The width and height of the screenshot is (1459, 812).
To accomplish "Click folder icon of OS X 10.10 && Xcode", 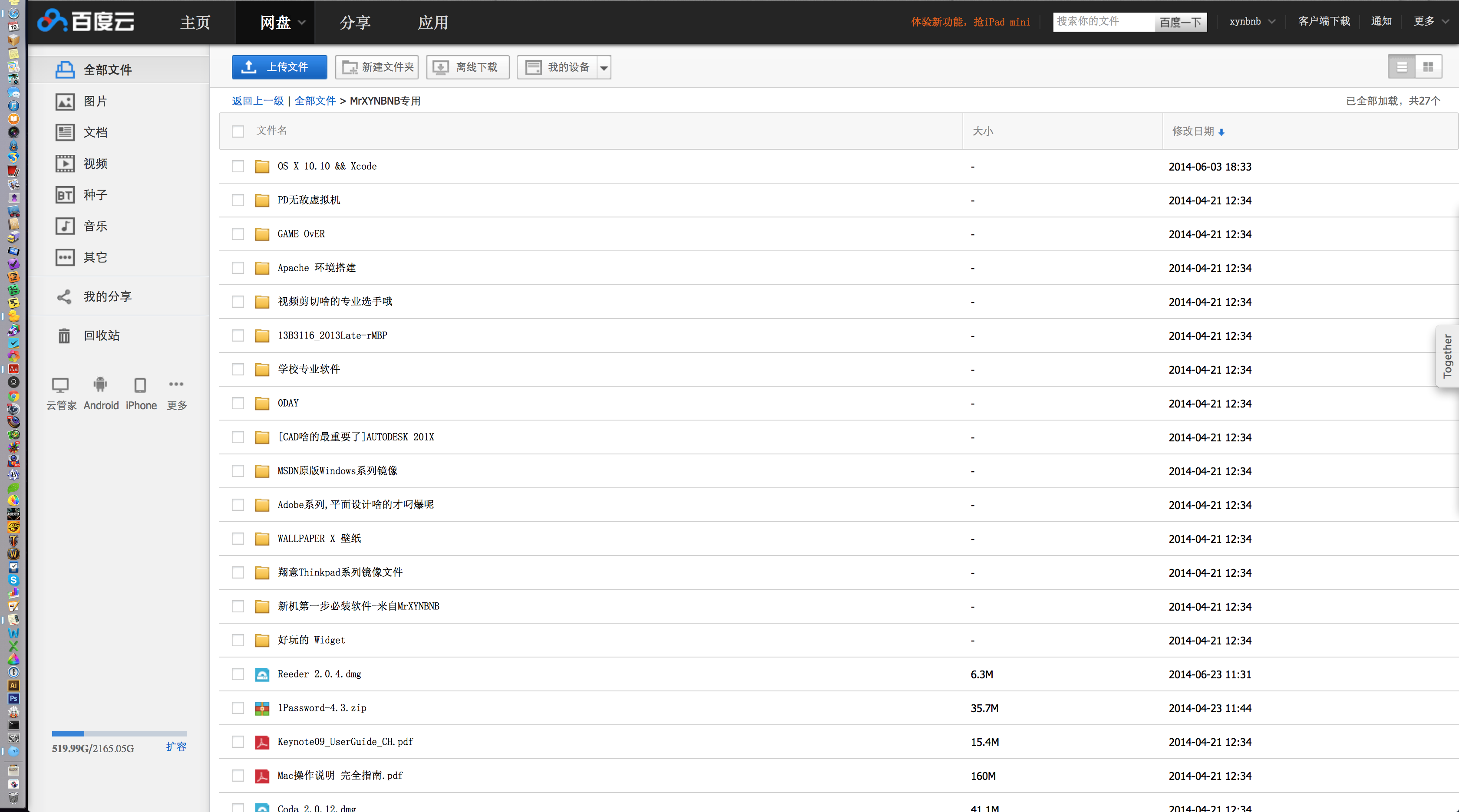I will [x=262, y=167].
